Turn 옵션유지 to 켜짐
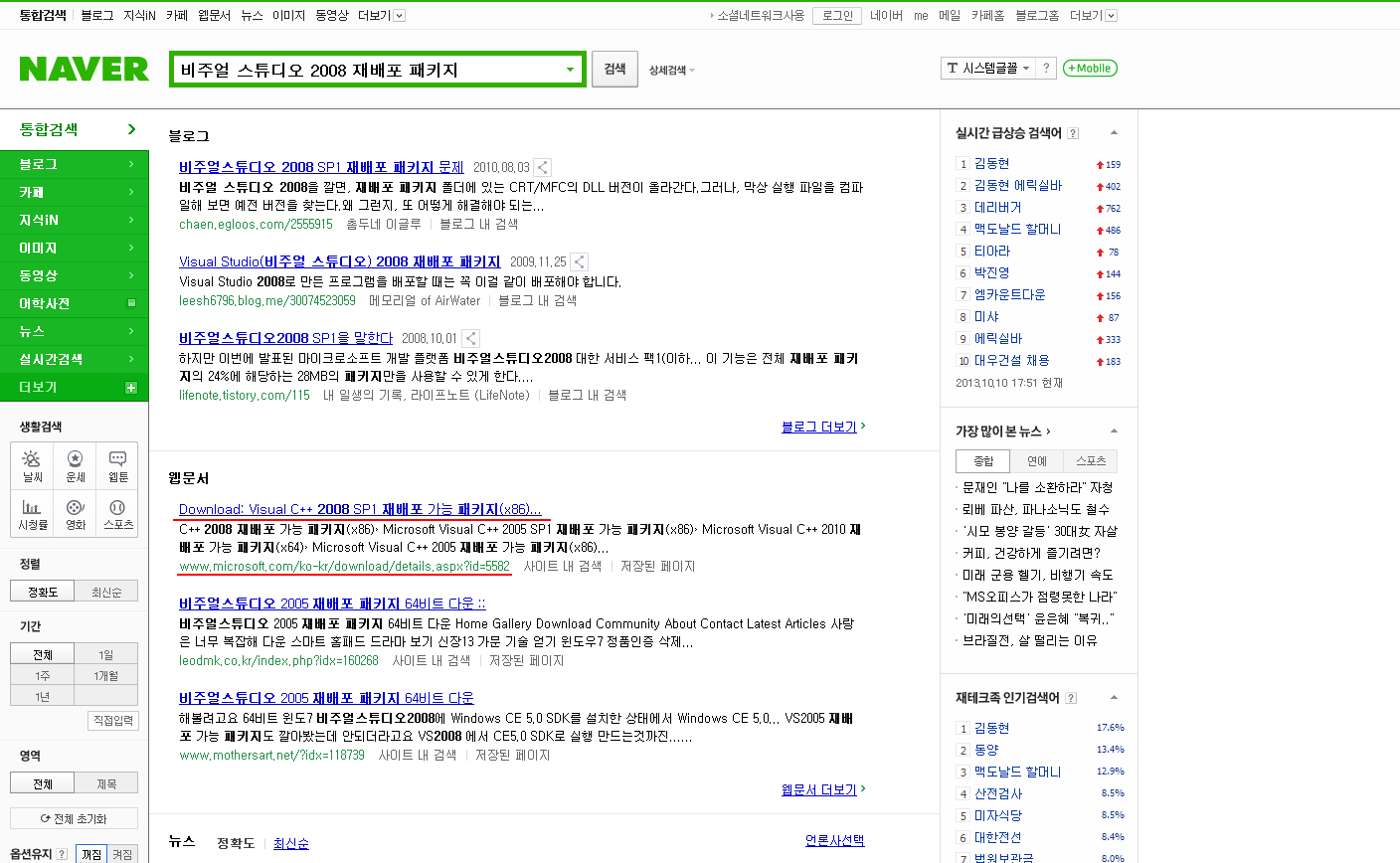The height and width of the screenshot is (863, 1400). coord(122,854)
